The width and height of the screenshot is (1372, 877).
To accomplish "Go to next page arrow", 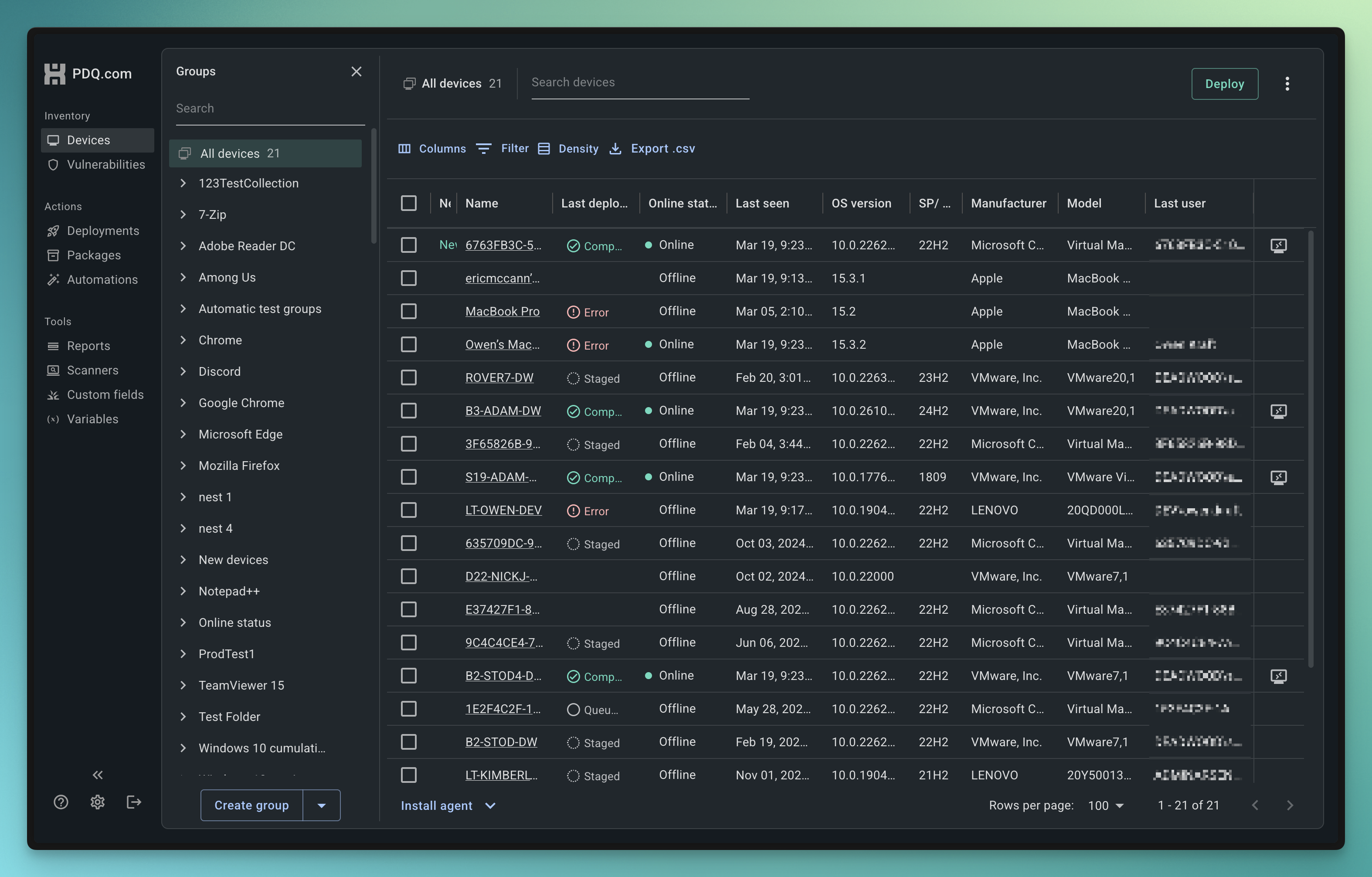I will click(x=1290, y=805).
